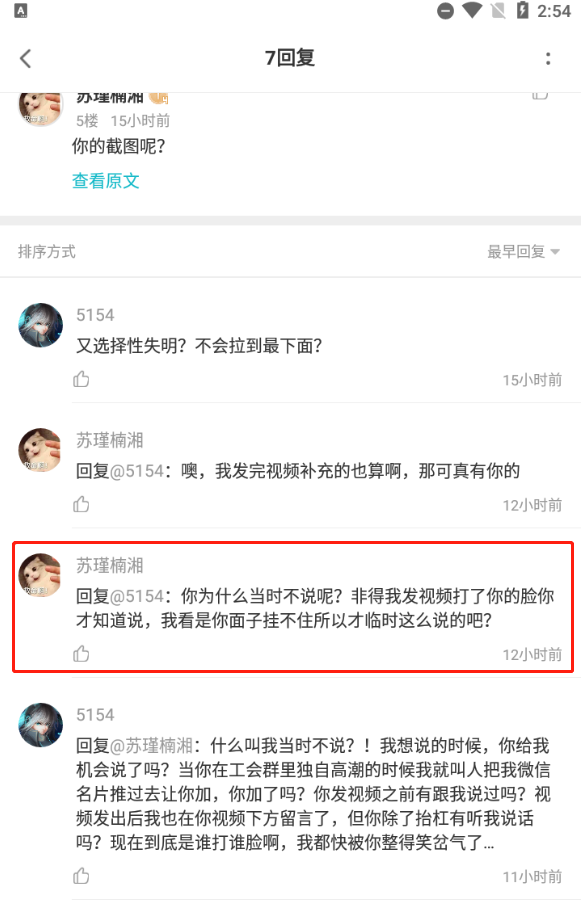This screenshot has height=923, width=581.
Task: Like 5154's long reply at the bottom
Action: tap(81, 876)
